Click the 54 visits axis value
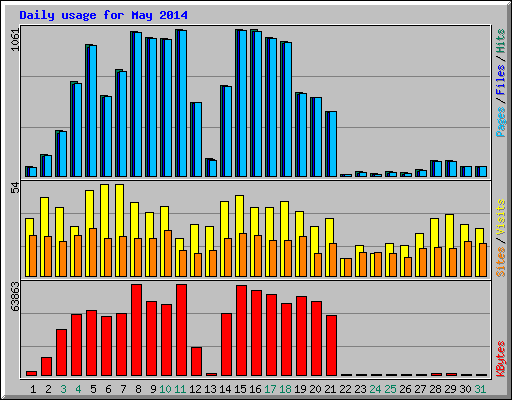The height and width of the screenshot is (400, 512). pos(15,188)
